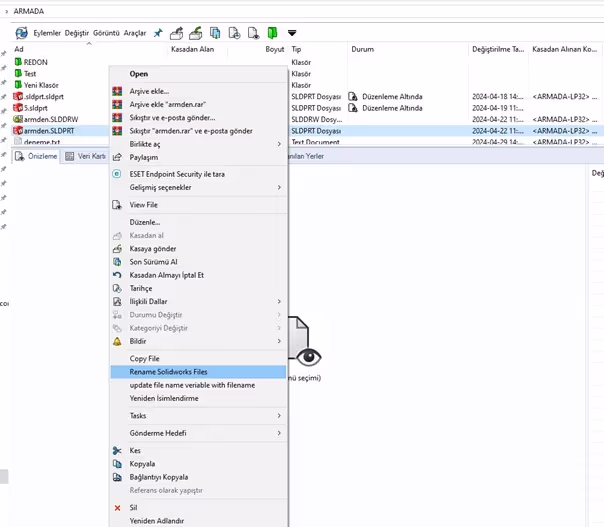Sort by Değiştirilme Tarihi column header

pos(498,49)
